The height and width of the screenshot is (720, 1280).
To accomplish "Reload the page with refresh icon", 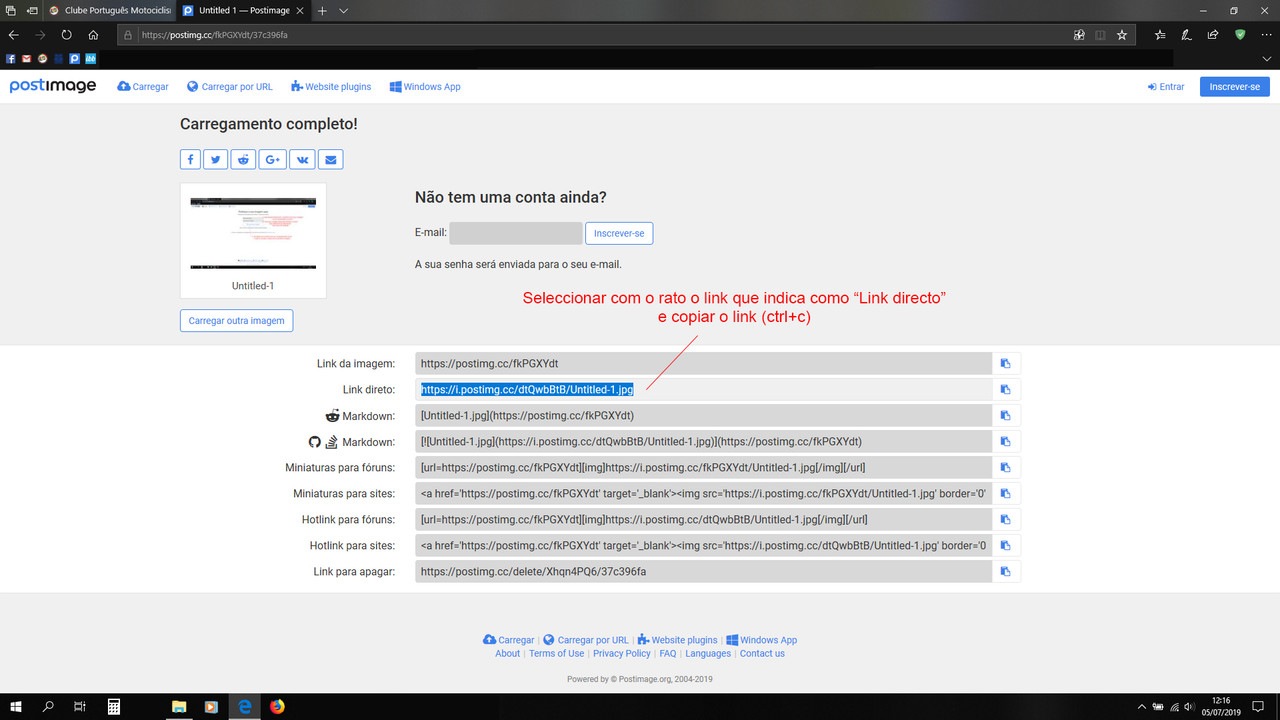I will pos(67,34).
